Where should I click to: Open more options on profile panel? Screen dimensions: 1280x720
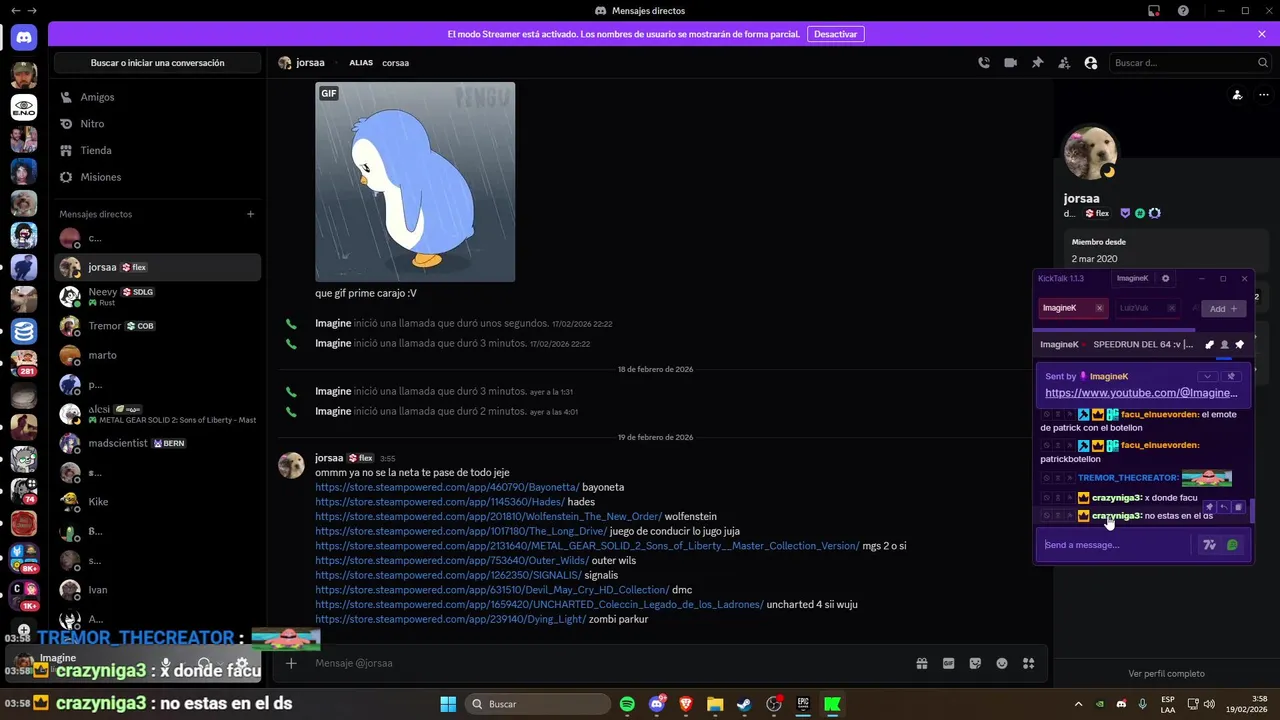click(1263, 95)
